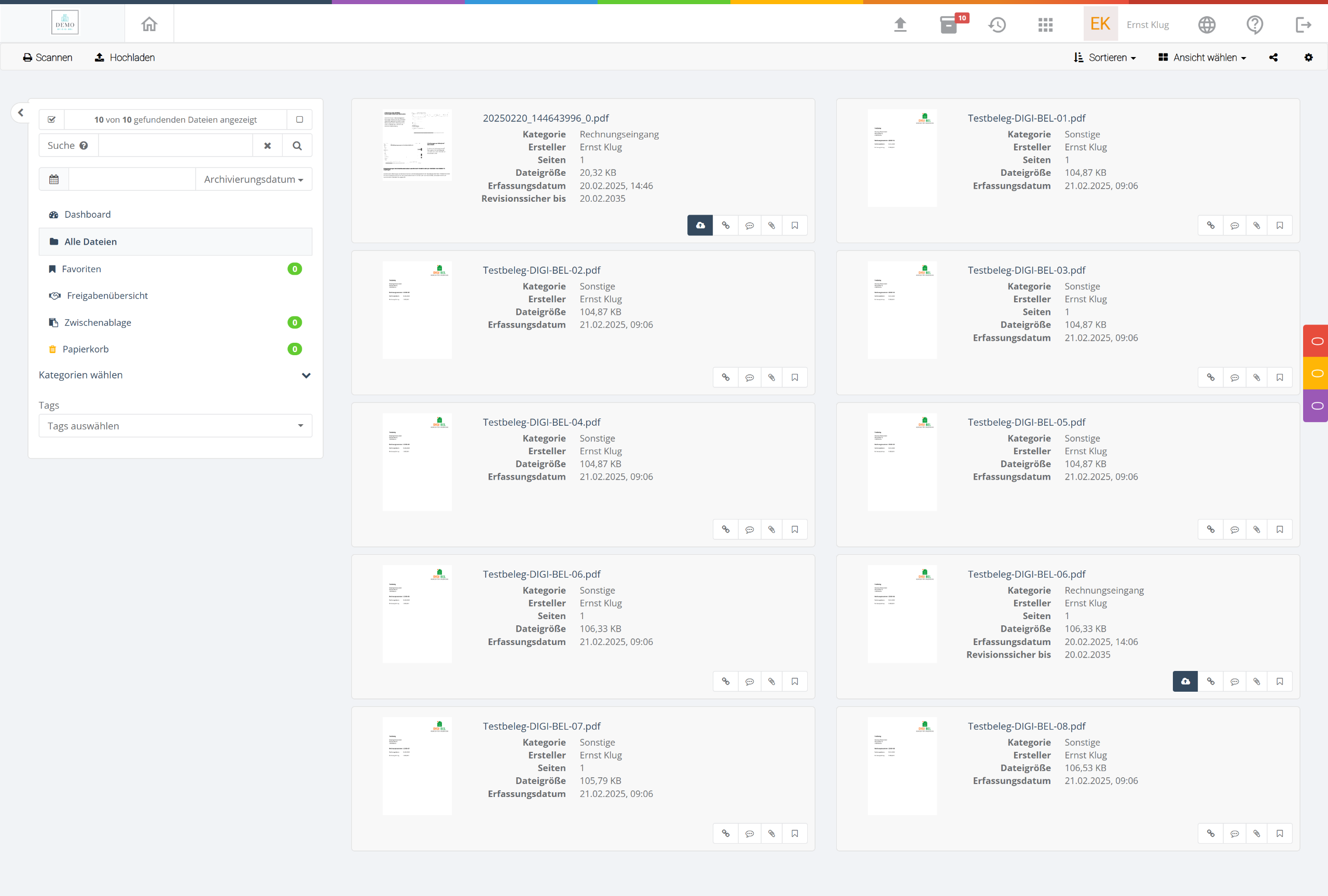Toggle the red side tab marker
Image resolution: width=1328 pixels, height=896 pixels.
1317,341
